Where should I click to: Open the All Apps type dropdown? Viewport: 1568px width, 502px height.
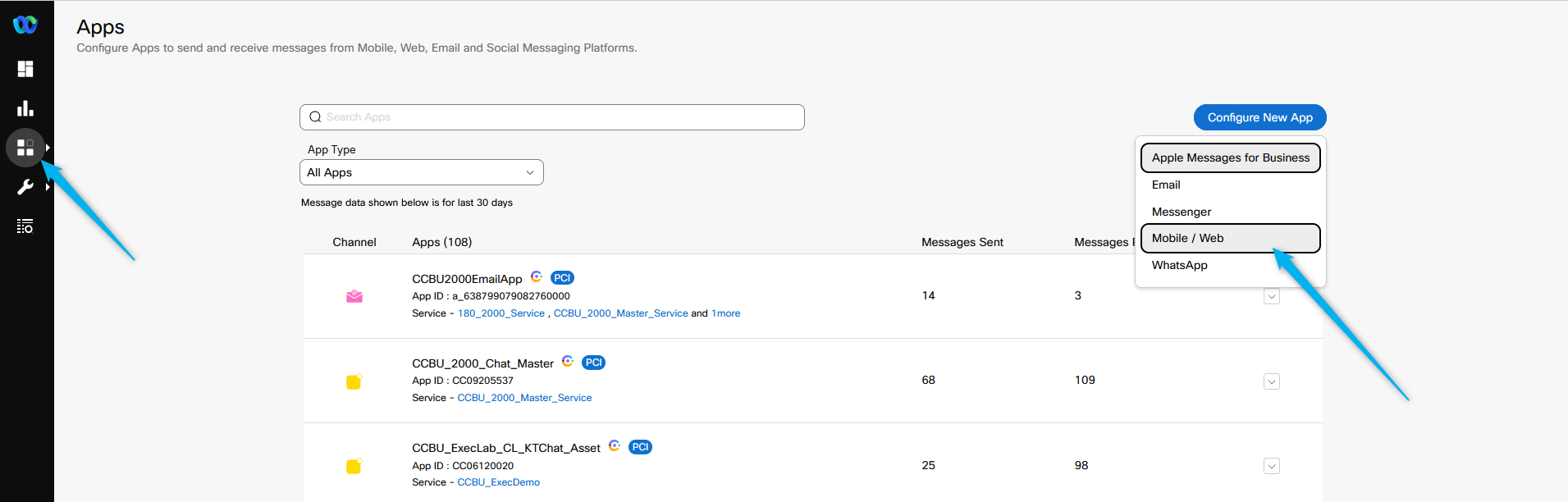pos(421,172)
